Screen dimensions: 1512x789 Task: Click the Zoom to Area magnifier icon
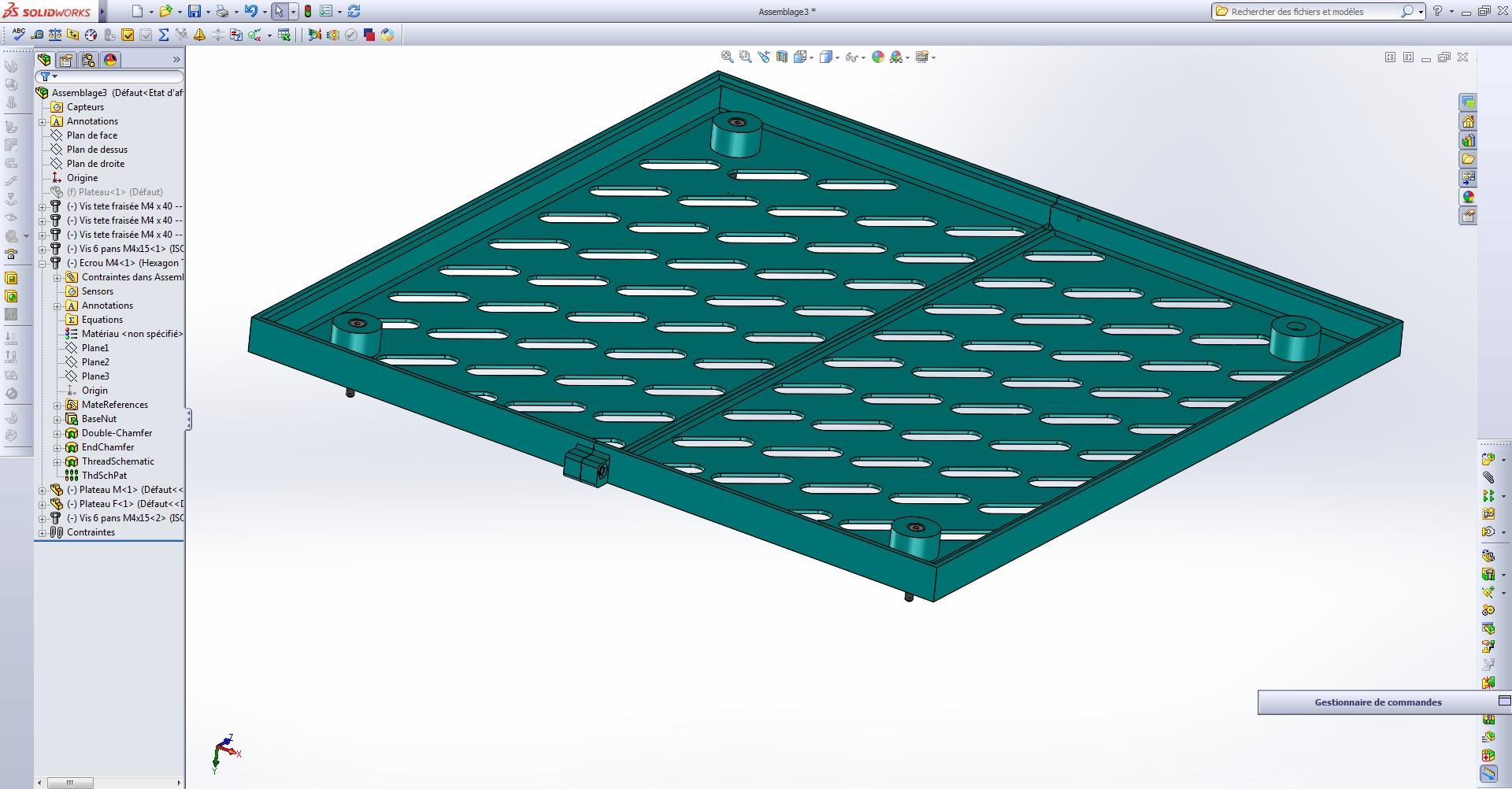(x=746, y=57)
